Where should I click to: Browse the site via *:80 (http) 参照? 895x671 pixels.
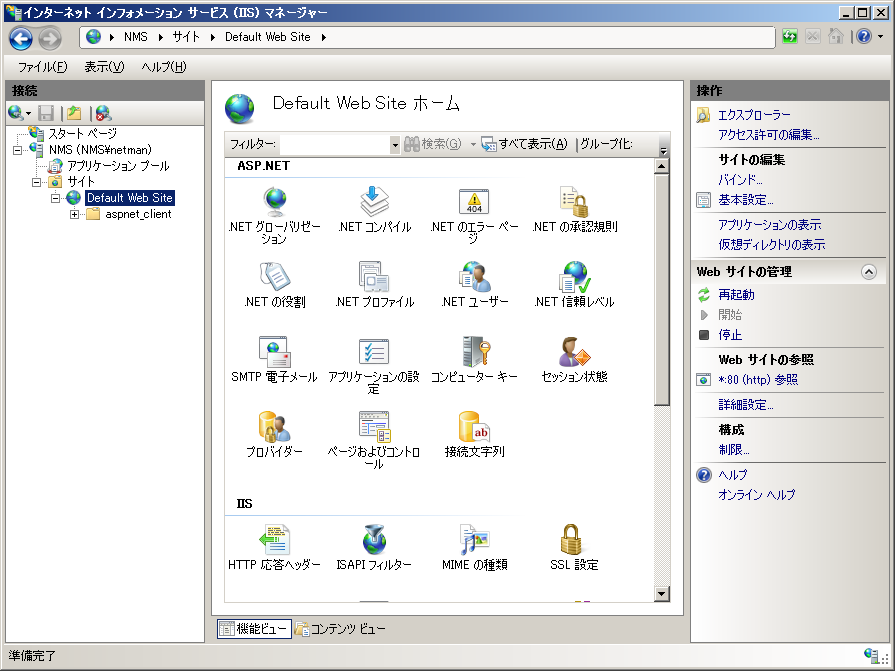(758, 380)
